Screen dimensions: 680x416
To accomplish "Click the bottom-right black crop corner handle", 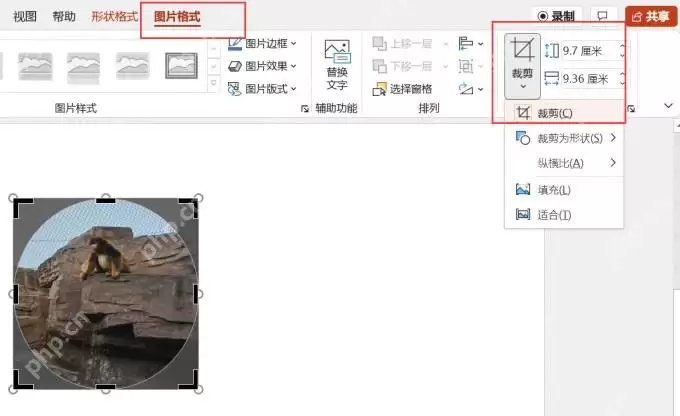I will coord(191,381).
